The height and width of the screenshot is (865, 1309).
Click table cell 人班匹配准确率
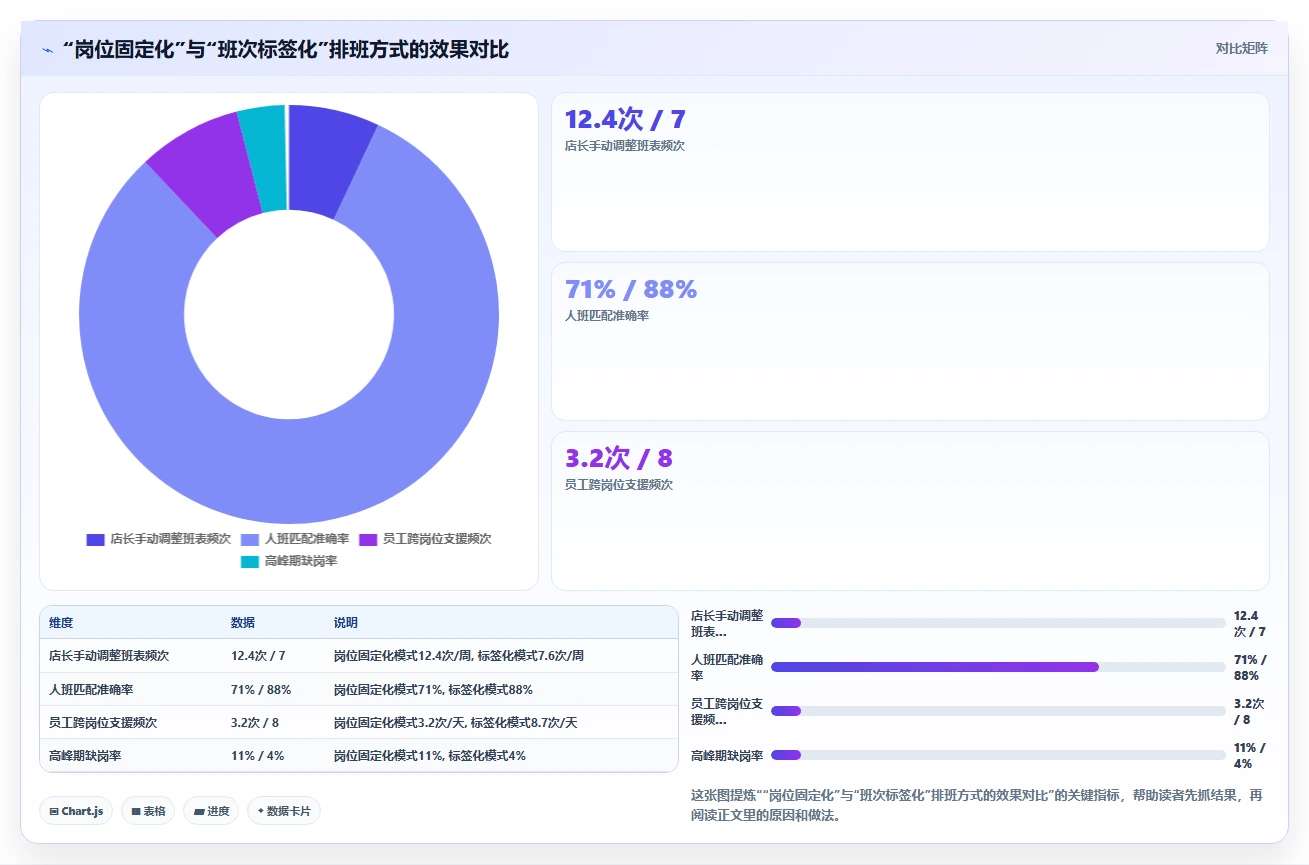(x=91, y=690)
